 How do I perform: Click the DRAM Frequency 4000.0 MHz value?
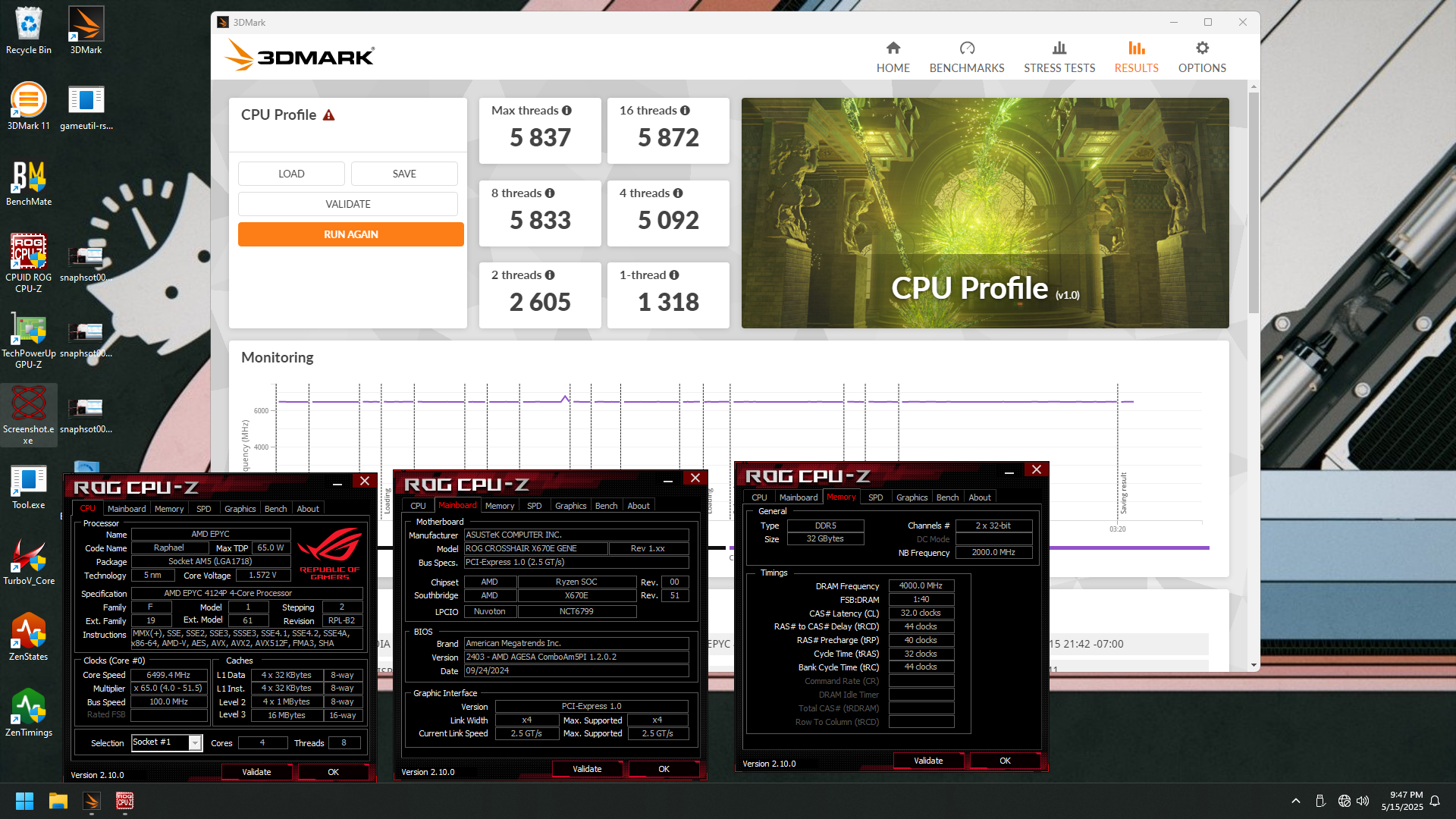pyautogui.click(x=921, y=585)
